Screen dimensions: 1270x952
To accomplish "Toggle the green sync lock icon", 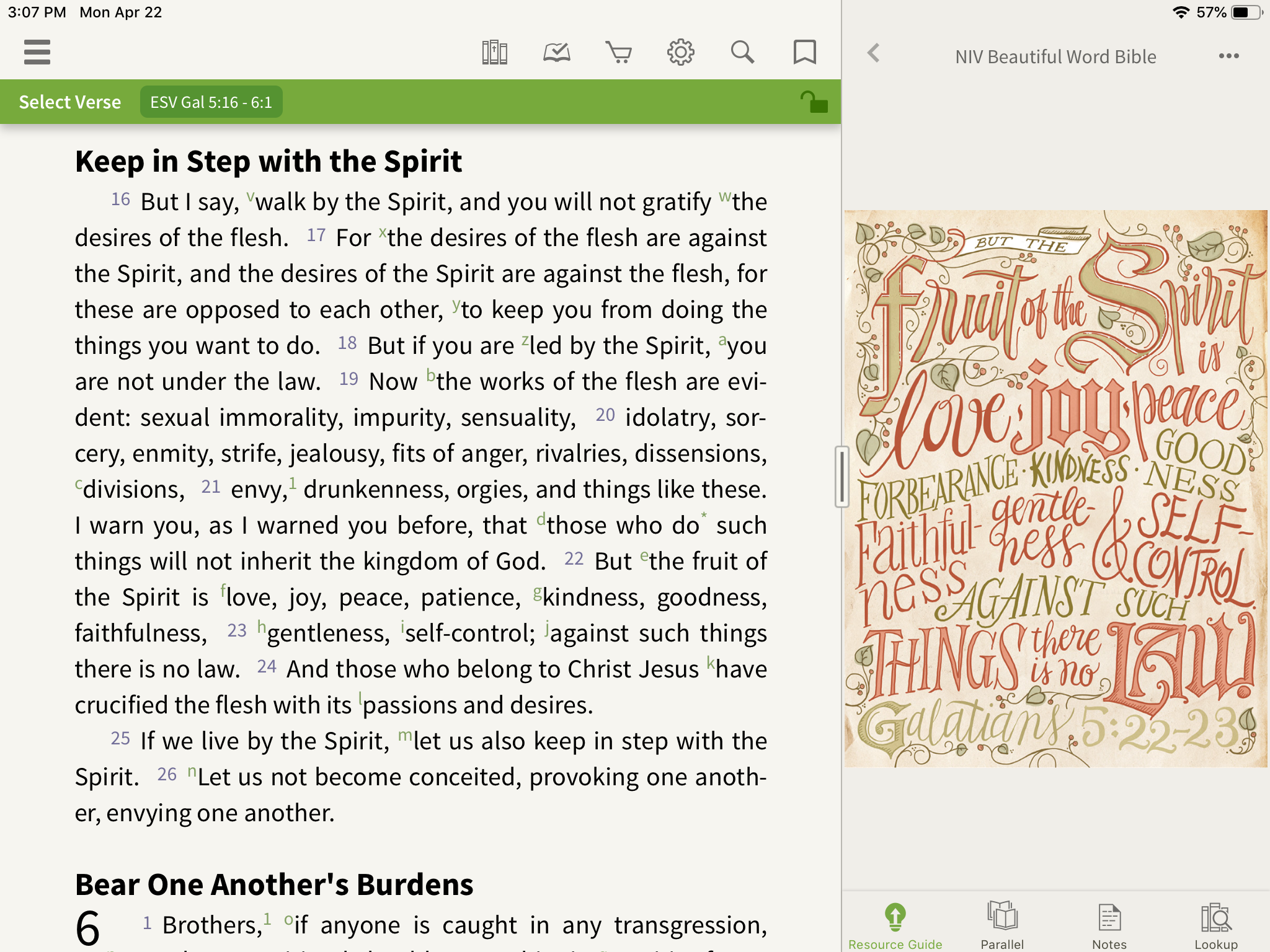I will point(814,102).
